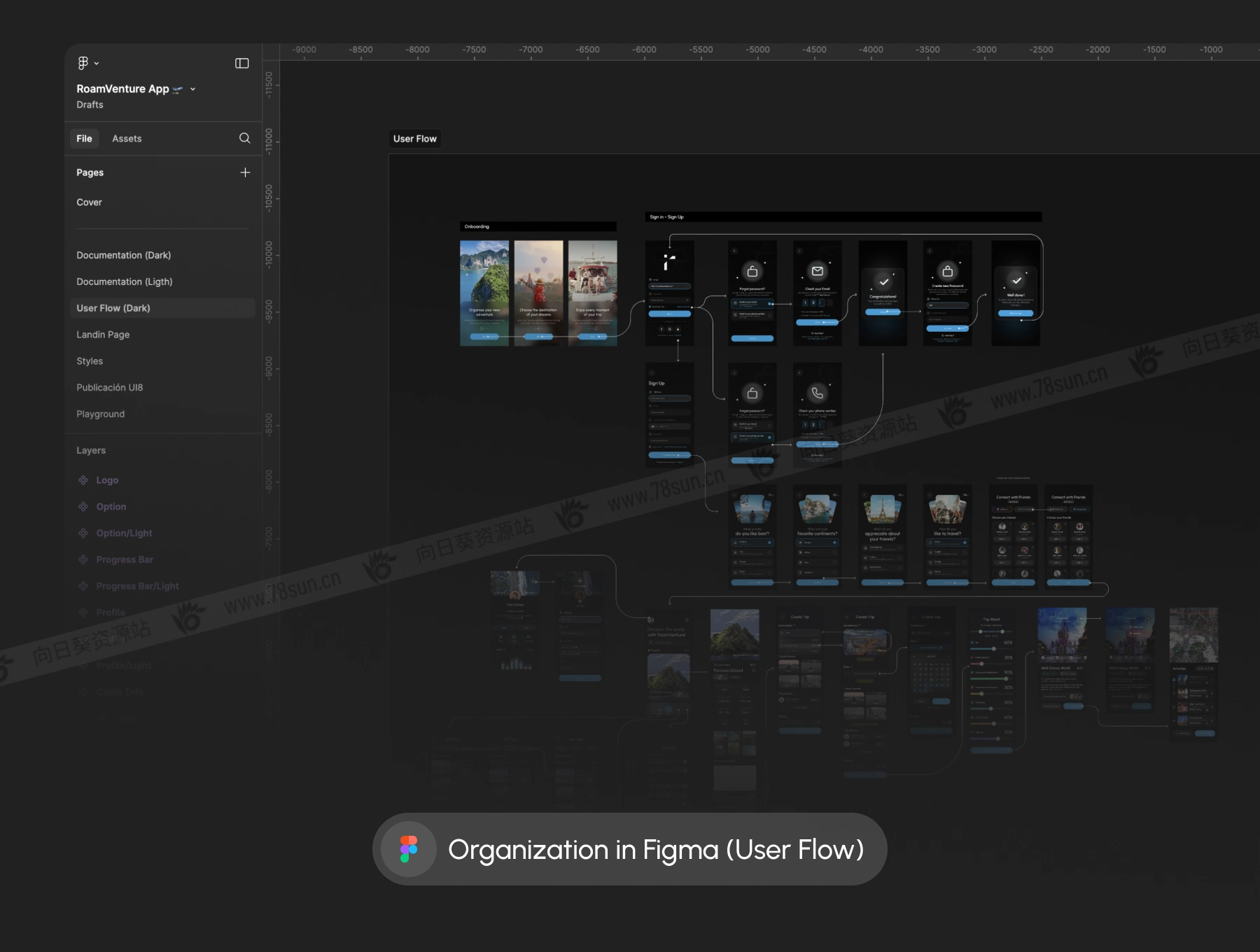This screenshot has width=1260, height=952.
Task: Switch to the Assets tab
Action: click(127, 139)
